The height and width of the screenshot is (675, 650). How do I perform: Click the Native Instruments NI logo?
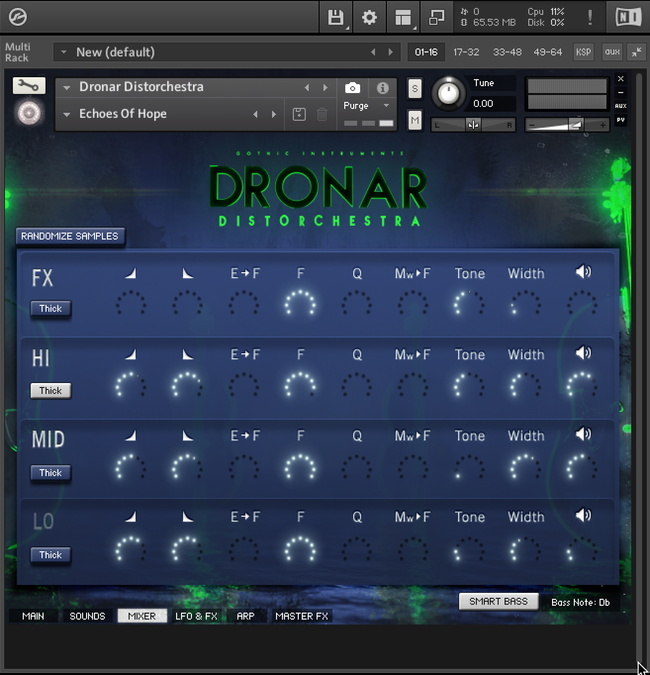628,17
